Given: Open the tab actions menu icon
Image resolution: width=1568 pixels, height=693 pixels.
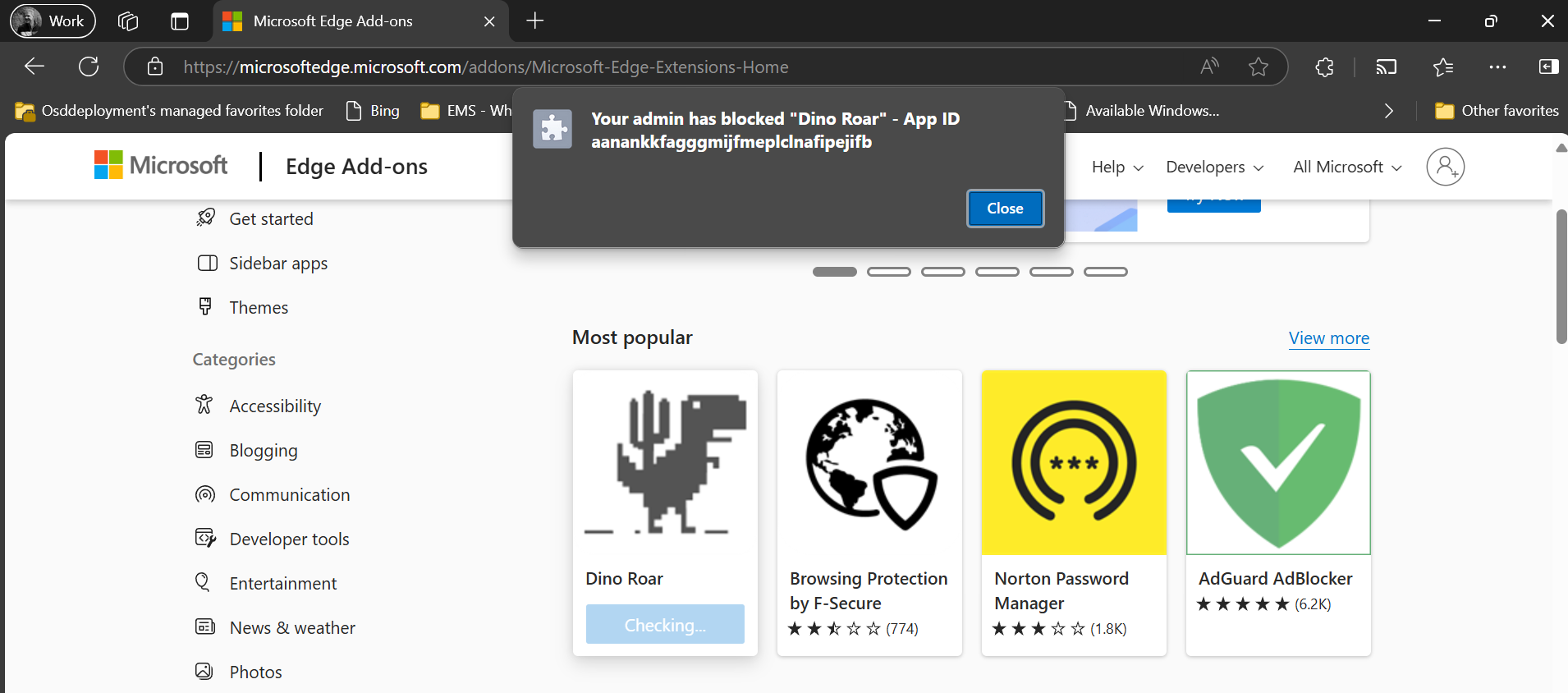Looking at the screenshot, I should [180, 21].
